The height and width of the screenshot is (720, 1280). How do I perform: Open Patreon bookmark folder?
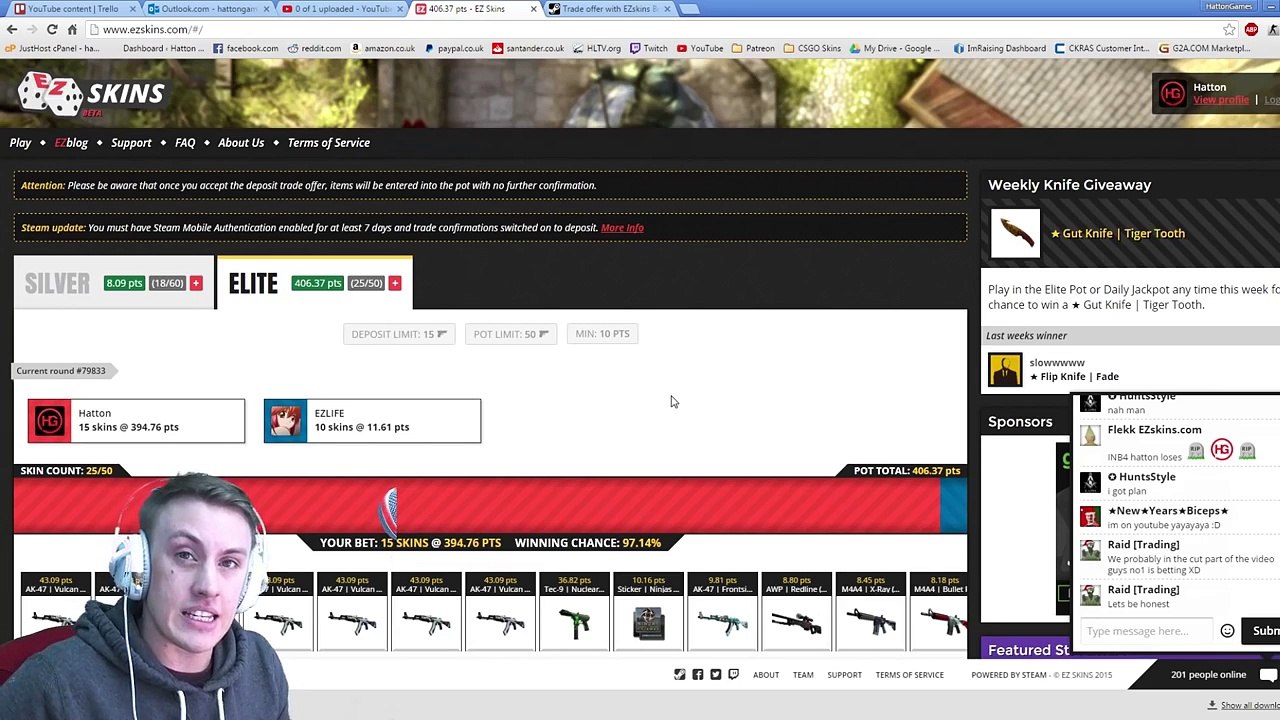(752, 48)
